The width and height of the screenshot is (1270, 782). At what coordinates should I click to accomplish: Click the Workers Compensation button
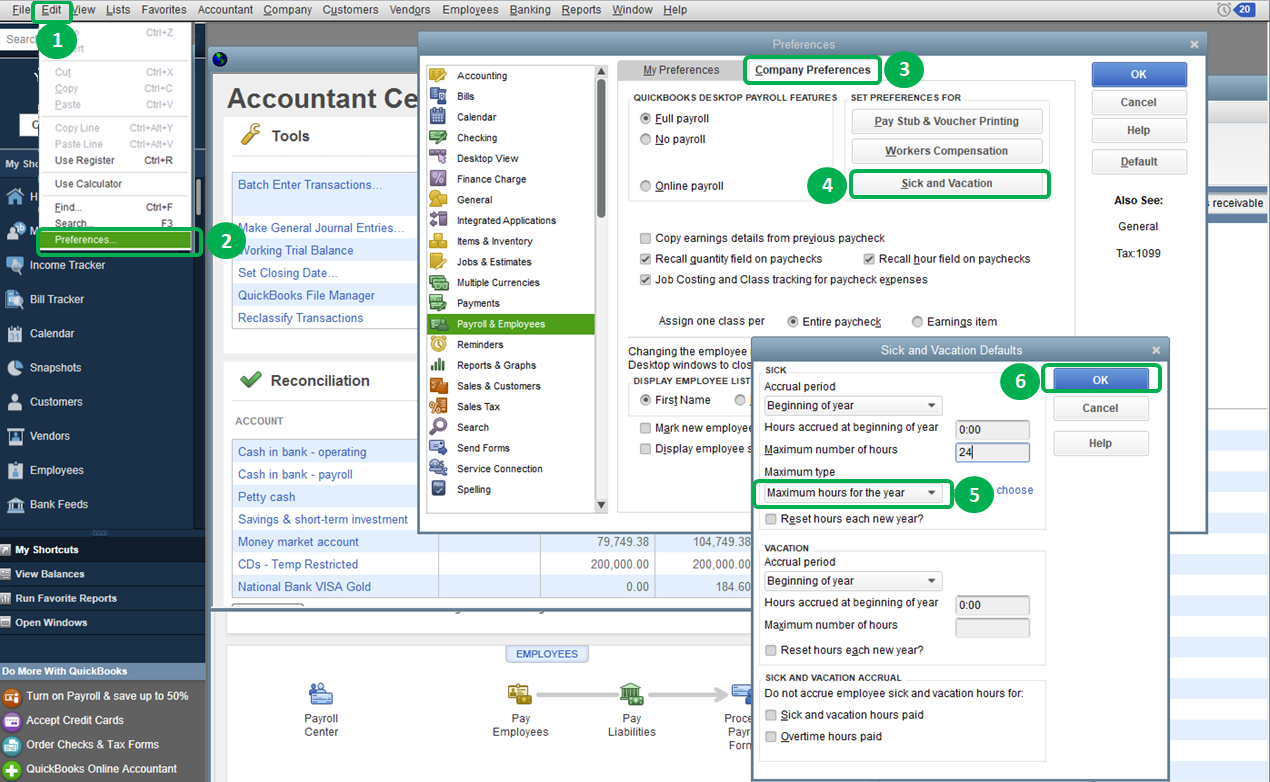(x=947, y=151)
